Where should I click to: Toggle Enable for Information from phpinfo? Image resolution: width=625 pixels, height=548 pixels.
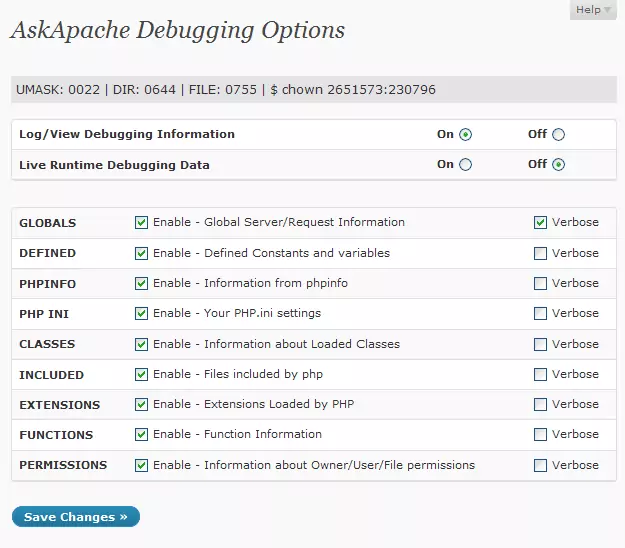click(142, 284)
